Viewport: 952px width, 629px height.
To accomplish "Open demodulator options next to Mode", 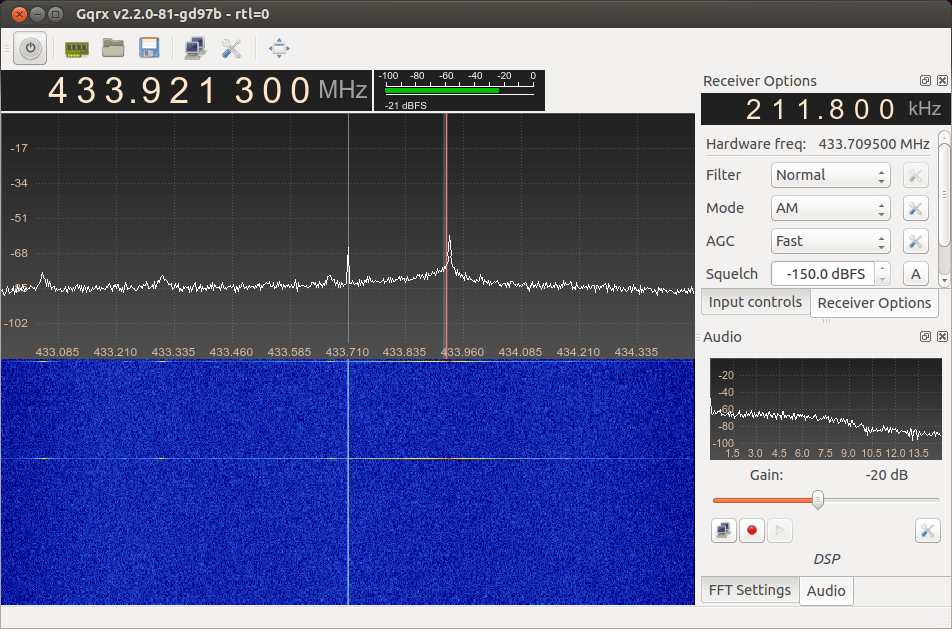I will pos(916,208).
